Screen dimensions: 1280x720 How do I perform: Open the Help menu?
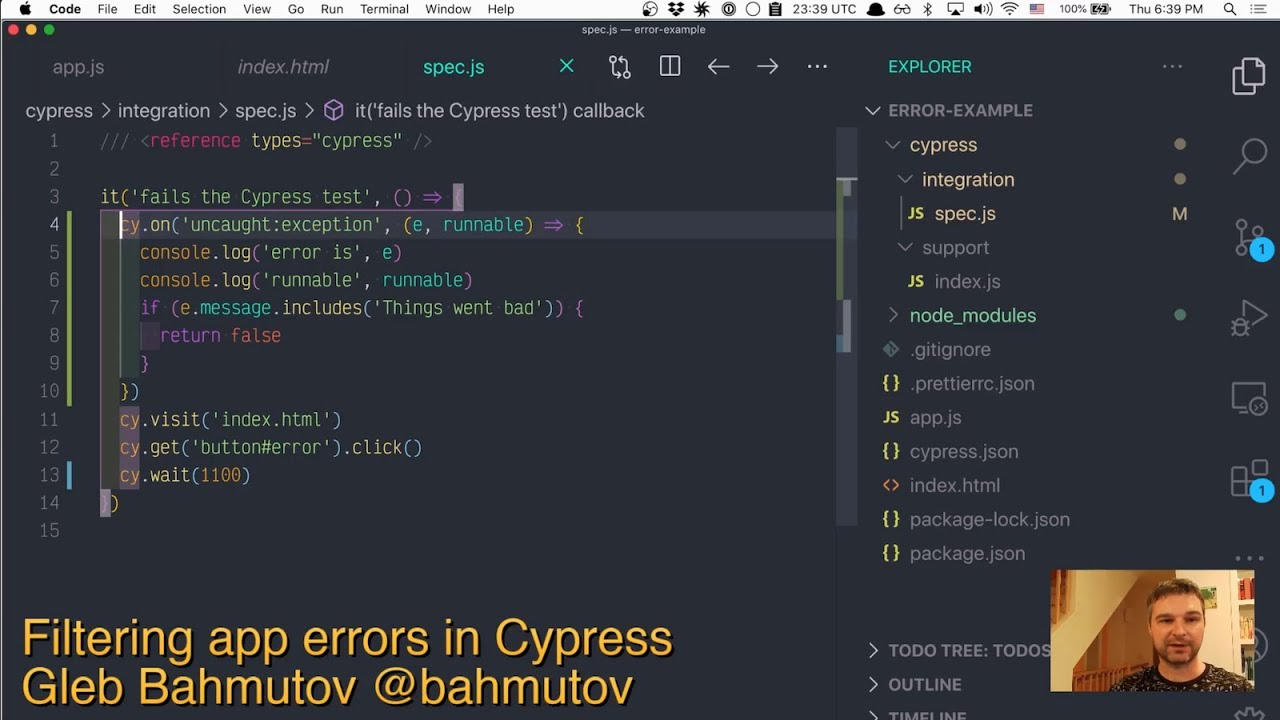[501, 9]
